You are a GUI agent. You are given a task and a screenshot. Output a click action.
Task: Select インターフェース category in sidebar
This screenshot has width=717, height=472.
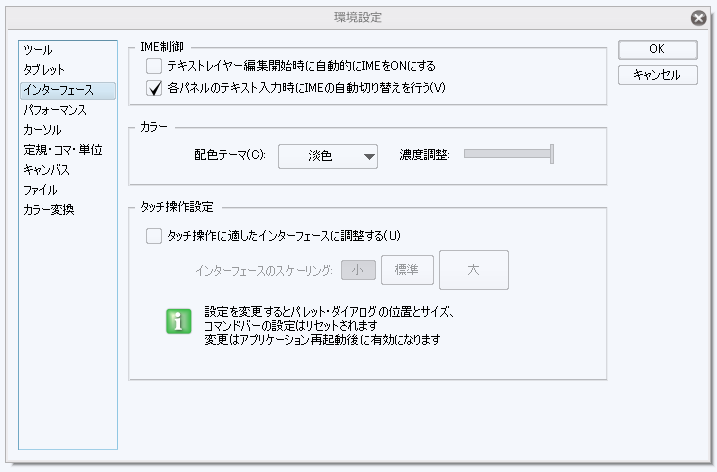(x=61, y=90)
